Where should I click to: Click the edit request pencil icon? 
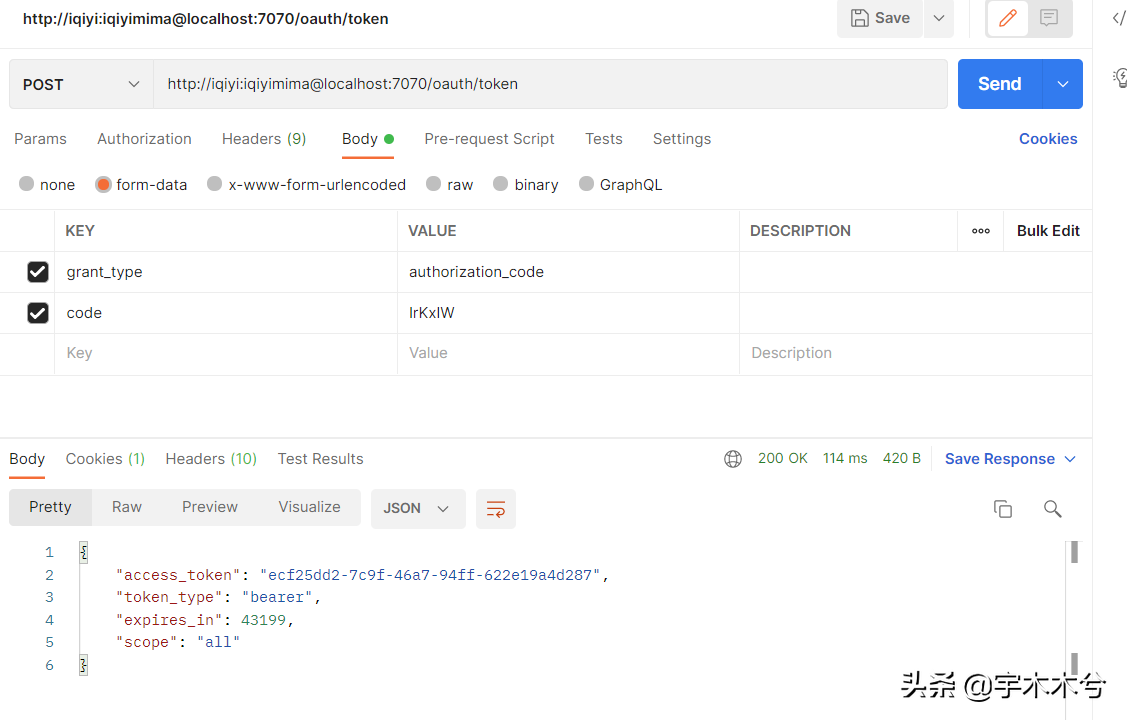coord(1006,18)
